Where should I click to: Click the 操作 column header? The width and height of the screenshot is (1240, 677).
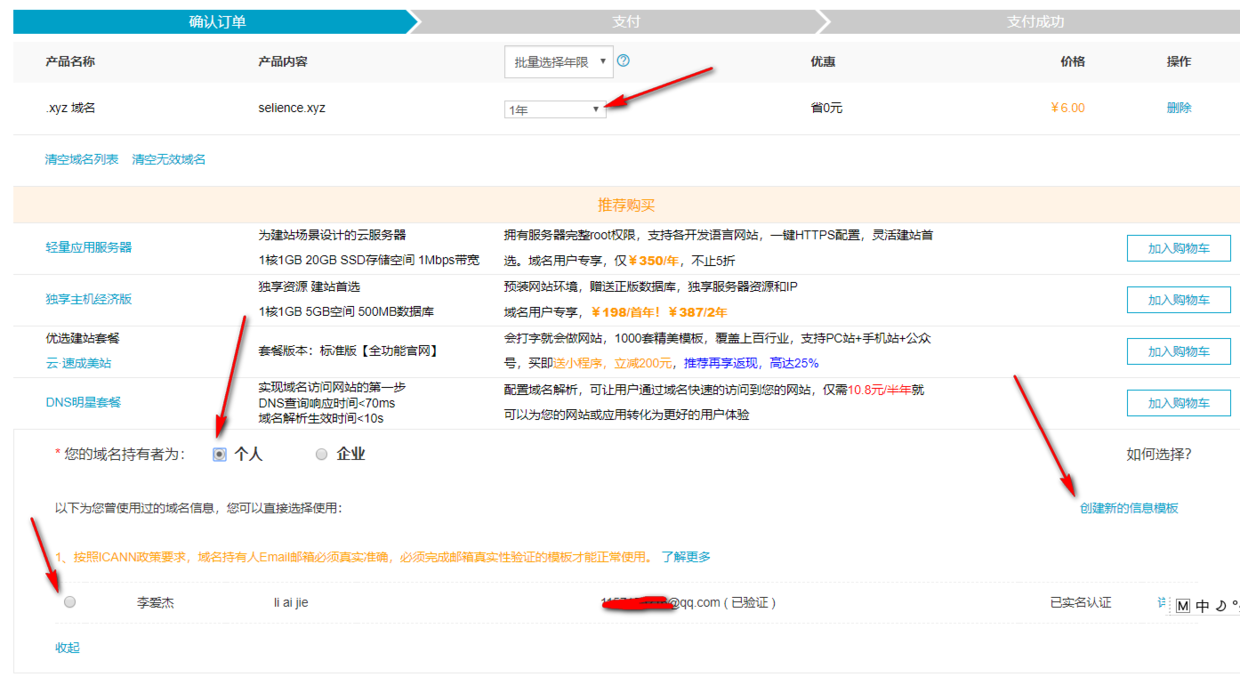point(1179,62)
